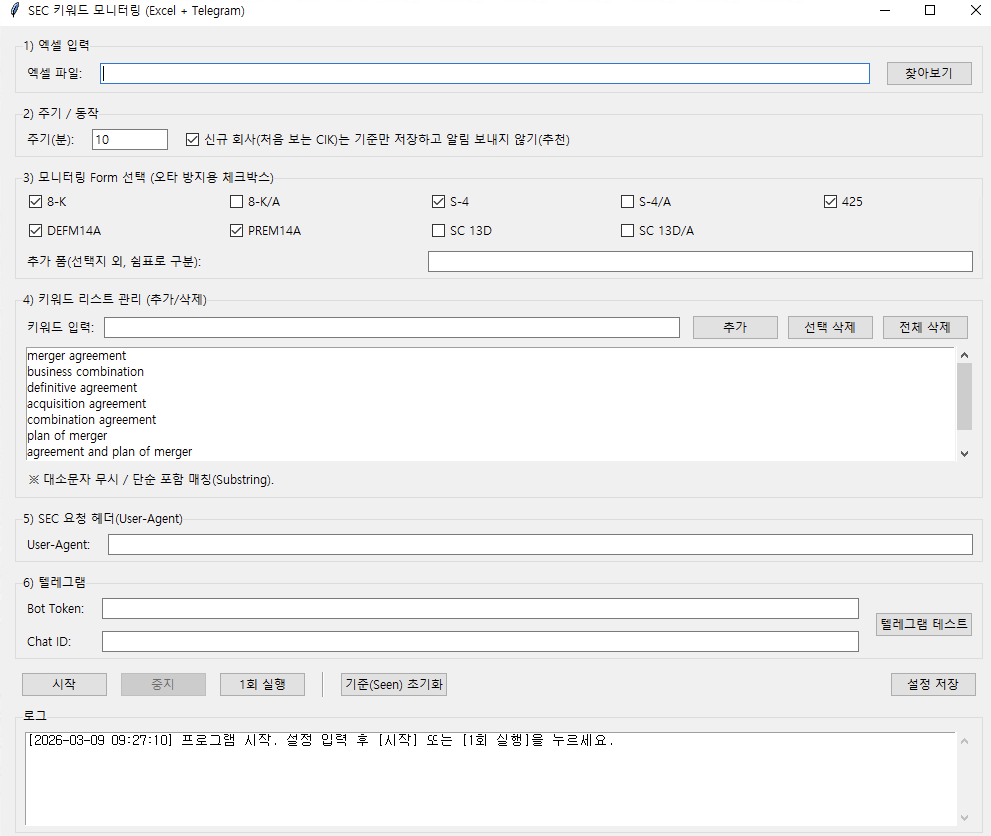Viewport: 991px width, 836px height.
Task: Uncheck the S-4 form checkbox
Action: 438,201
